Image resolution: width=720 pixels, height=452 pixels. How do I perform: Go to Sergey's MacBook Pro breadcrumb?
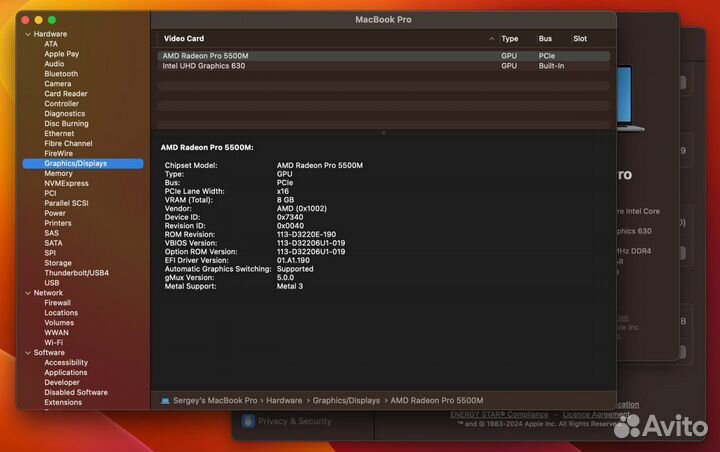(x=215, y=401)
